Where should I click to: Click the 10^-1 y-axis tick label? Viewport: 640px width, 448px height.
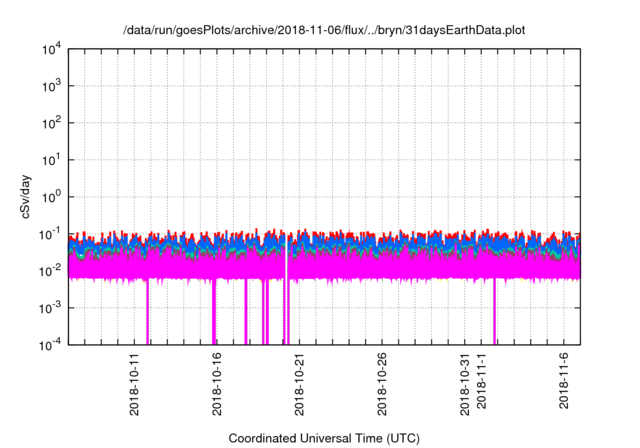[x=51, y=235]
